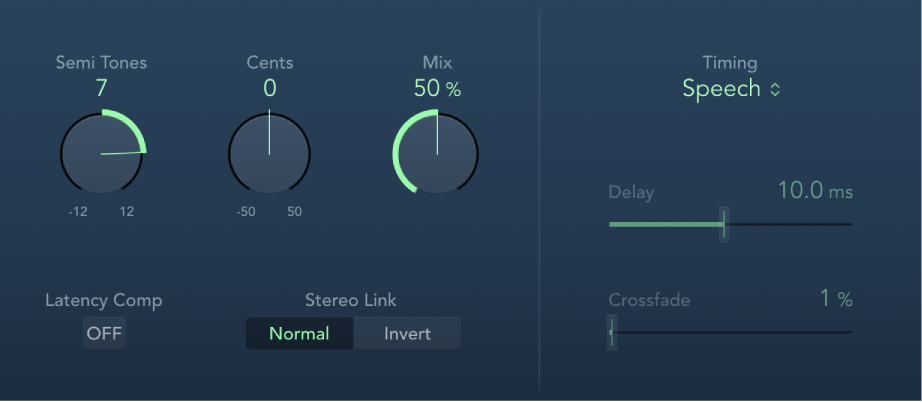Click the -50 minimum label under Cents
922x402 pixels.
point(247,211)
